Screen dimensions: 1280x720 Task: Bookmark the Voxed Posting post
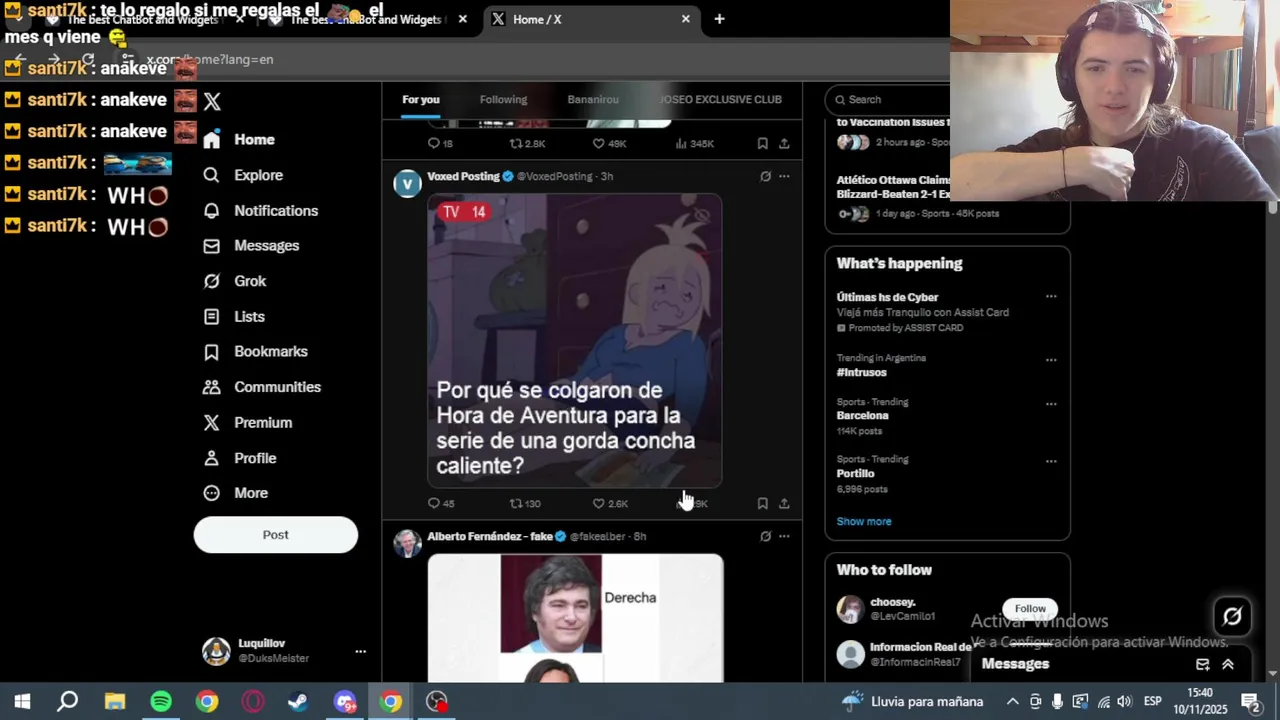click(x=762, y=504)
